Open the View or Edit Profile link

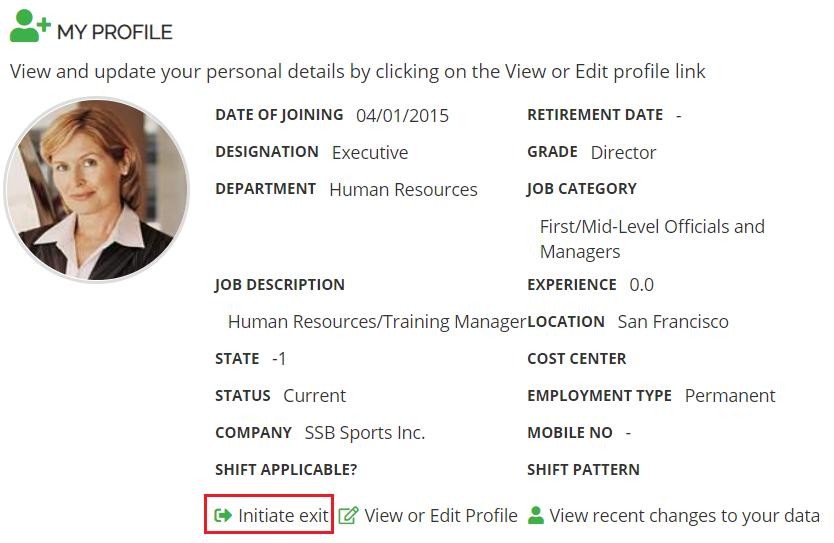pyautogui.click(x=441, y=516)
